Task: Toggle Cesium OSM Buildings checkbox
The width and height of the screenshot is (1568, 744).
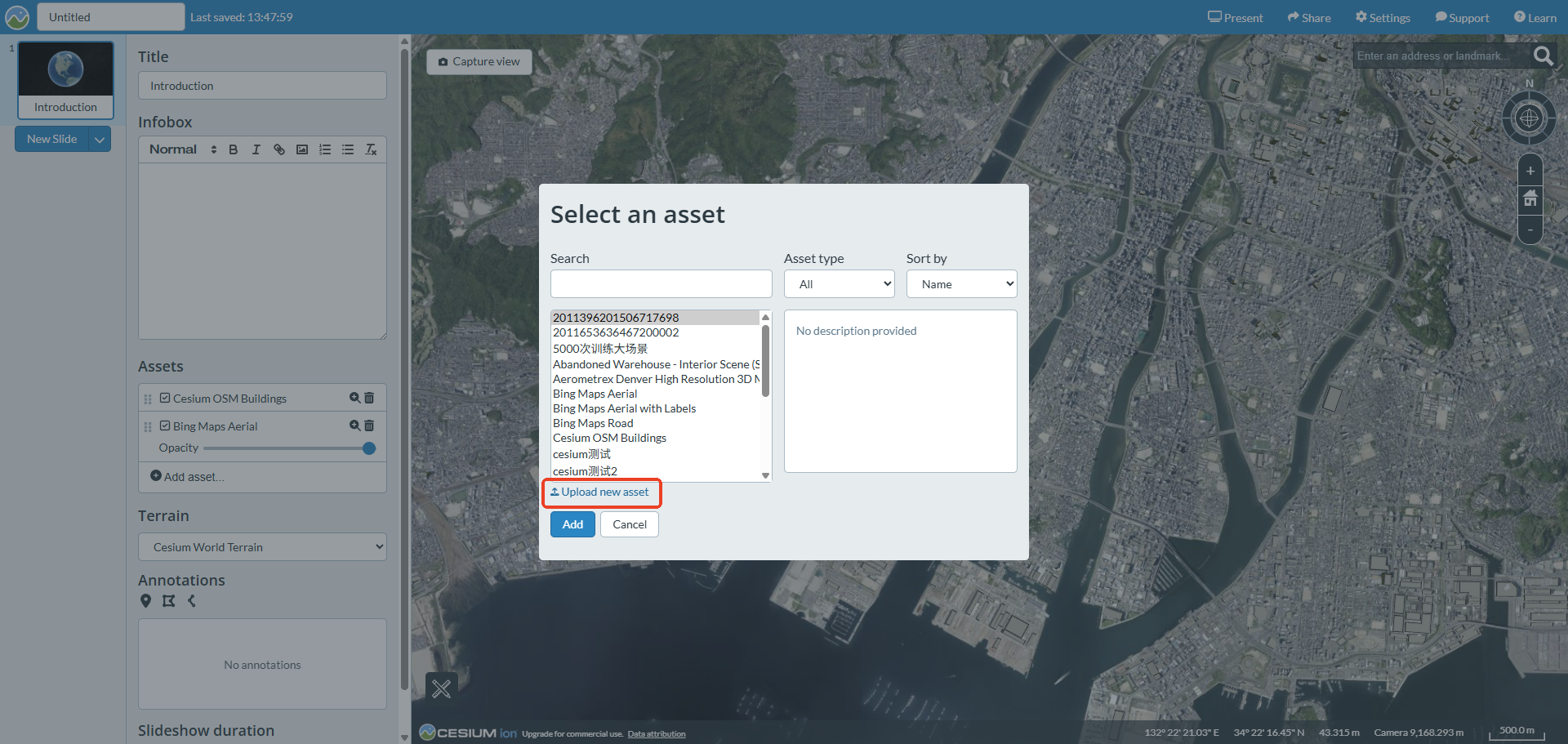Action: point(165,398)
